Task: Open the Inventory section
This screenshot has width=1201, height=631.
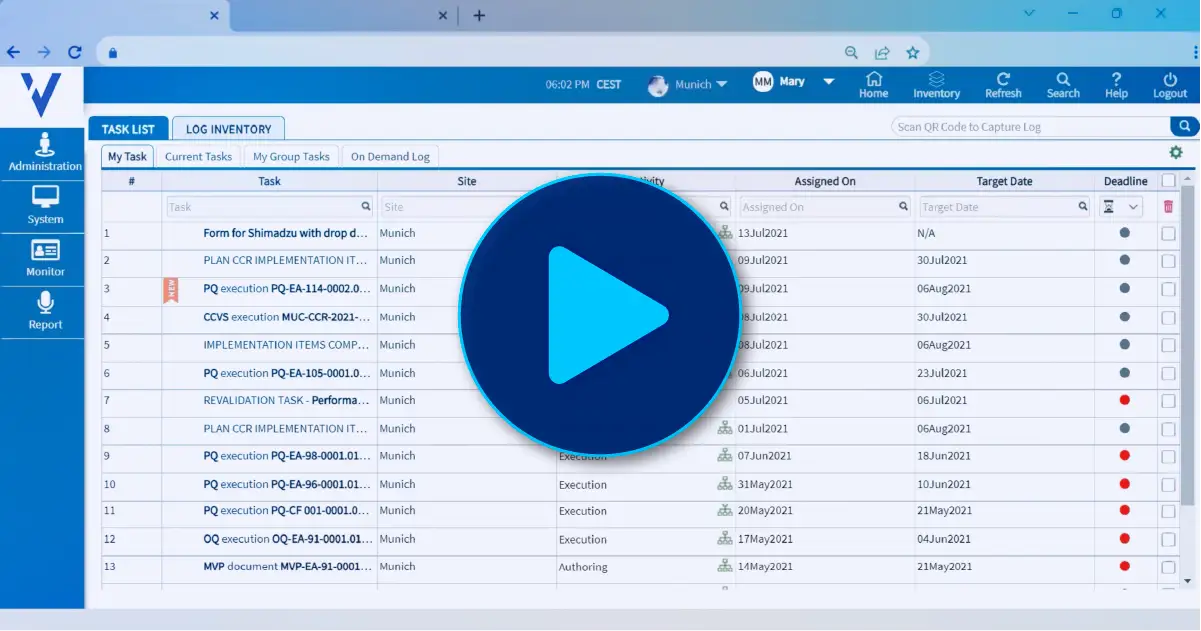Action: pyautogui.click(x=936, y=84)
